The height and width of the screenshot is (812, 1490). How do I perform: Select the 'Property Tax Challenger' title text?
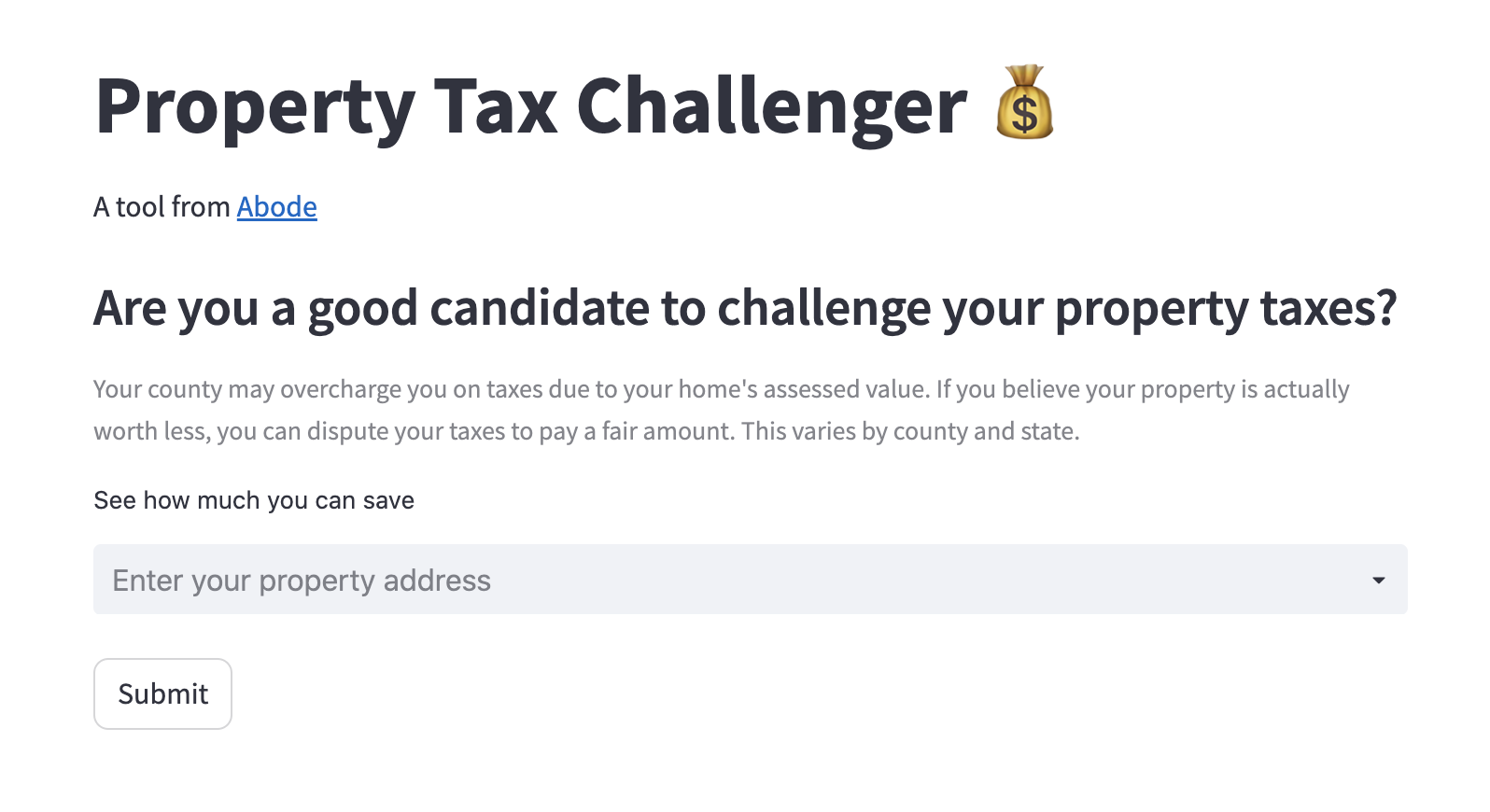tap(530, 107)
